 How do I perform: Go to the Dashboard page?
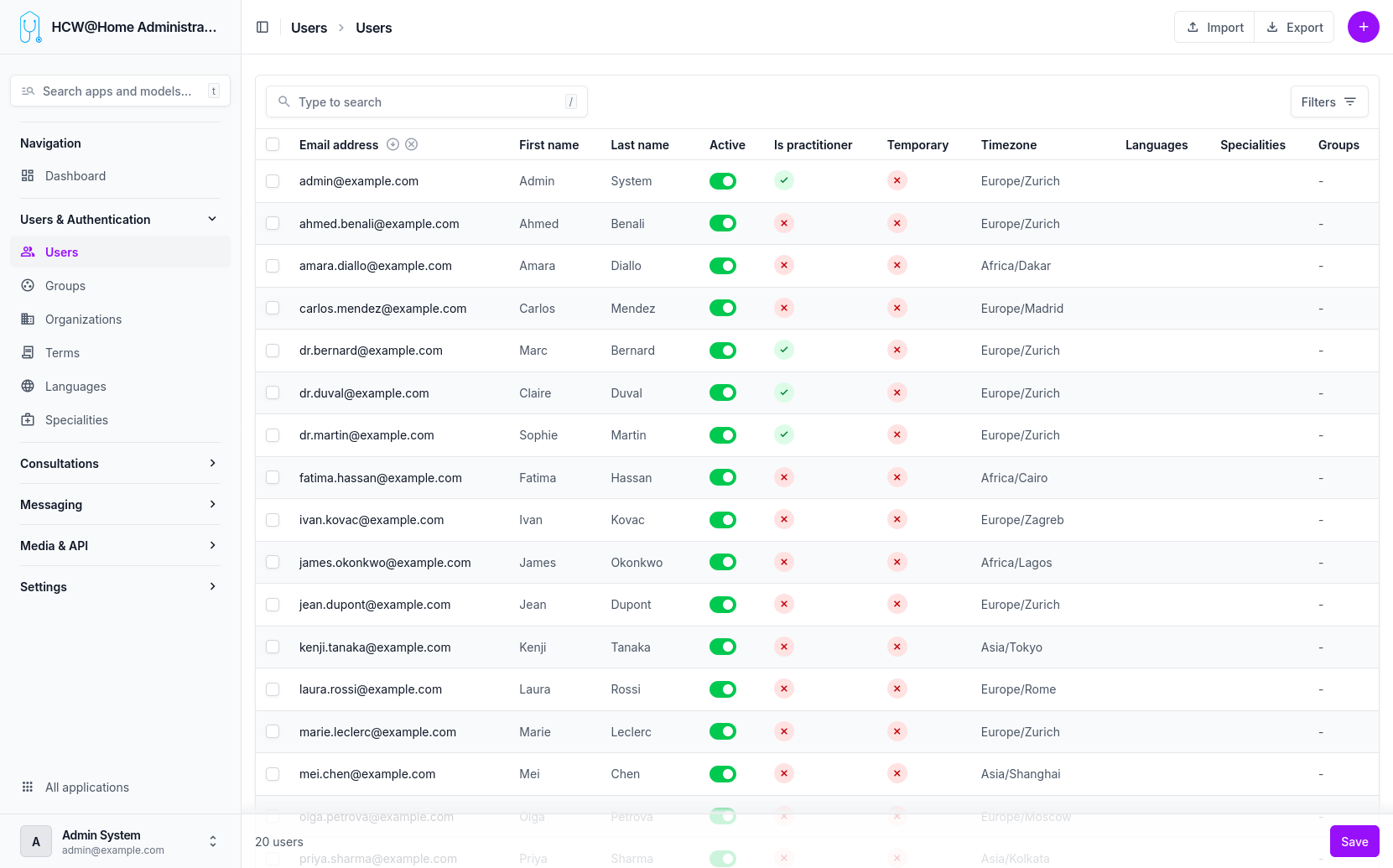75,176
